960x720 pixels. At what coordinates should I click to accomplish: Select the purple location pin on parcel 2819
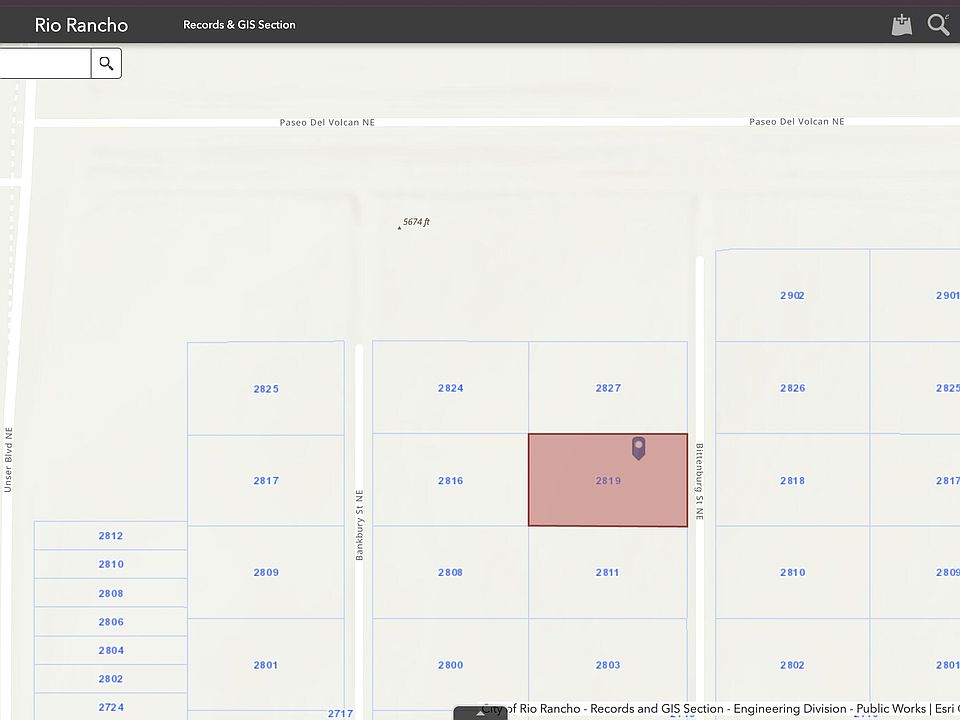(x=639, y=448)
